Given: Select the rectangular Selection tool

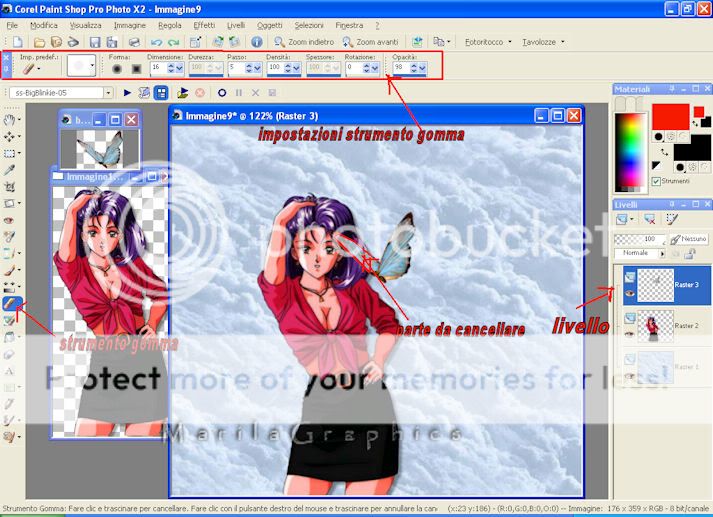Looking at the screenshot, I should pos(9,153).
